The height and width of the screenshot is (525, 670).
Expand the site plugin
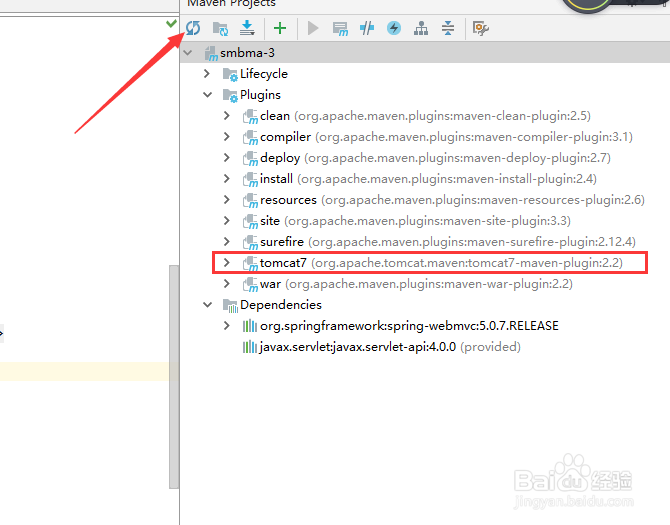pyautogui.click(x=227, y=221)
